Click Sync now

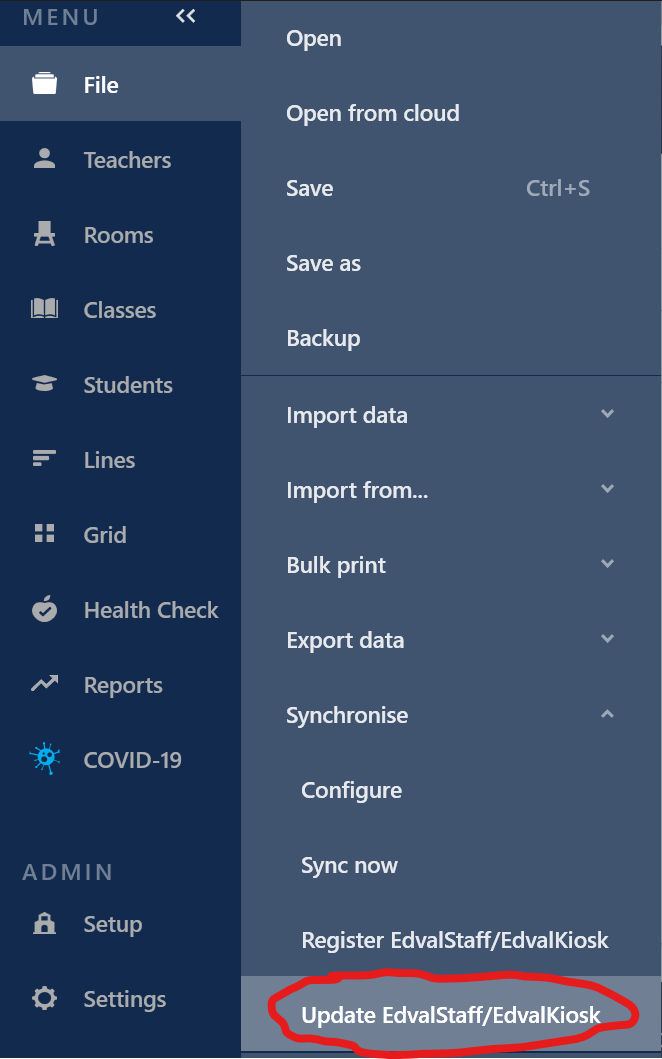tap(349, 865)
